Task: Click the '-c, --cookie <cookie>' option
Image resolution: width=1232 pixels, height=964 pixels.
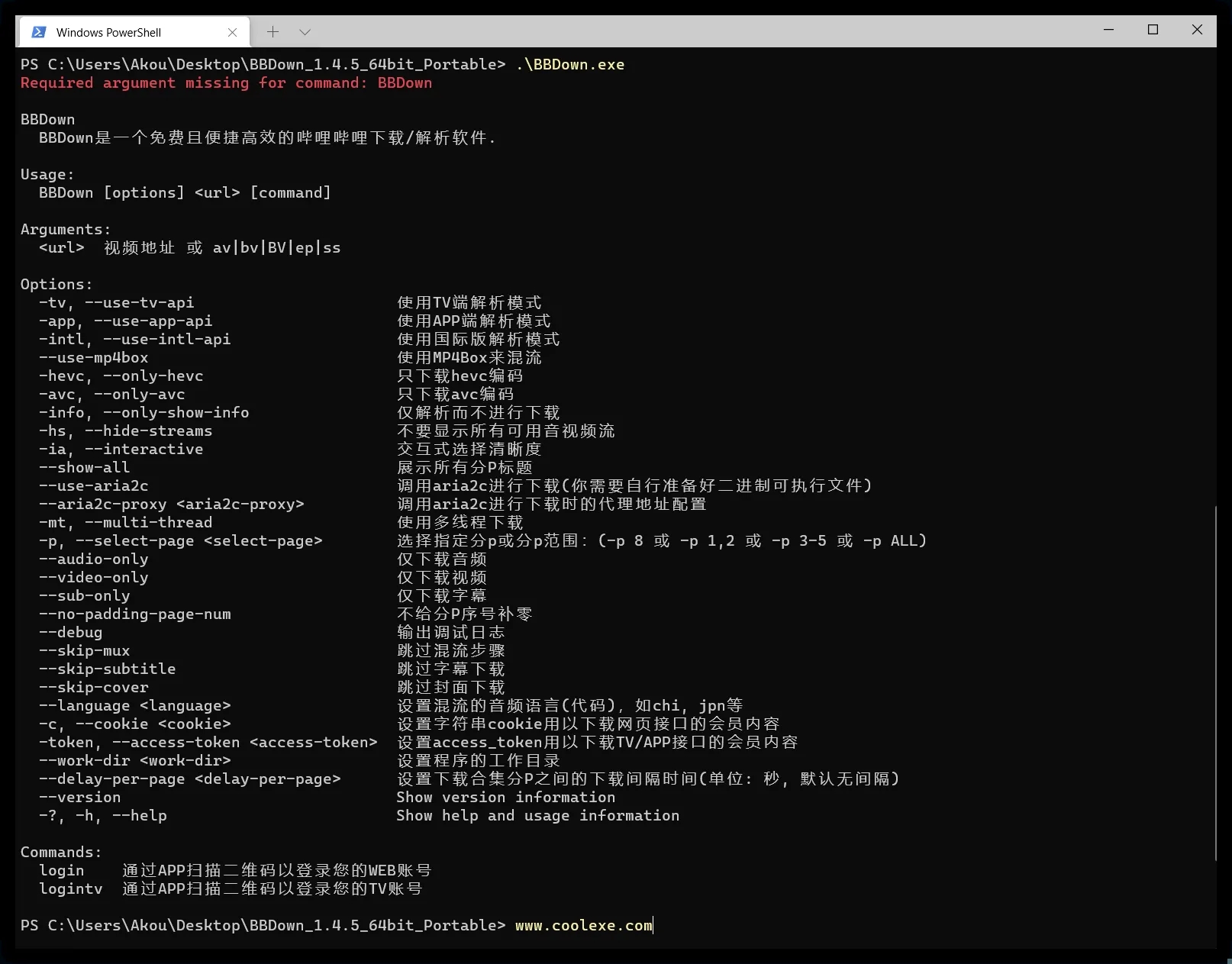Action: [x=135, y=724]
